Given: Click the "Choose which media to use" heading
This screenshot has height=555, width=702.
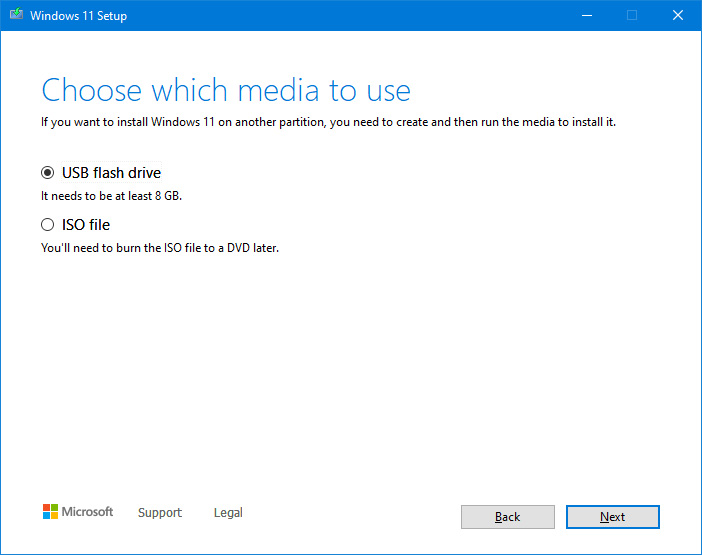Looking at the screenshot, I should pos(226,91).
